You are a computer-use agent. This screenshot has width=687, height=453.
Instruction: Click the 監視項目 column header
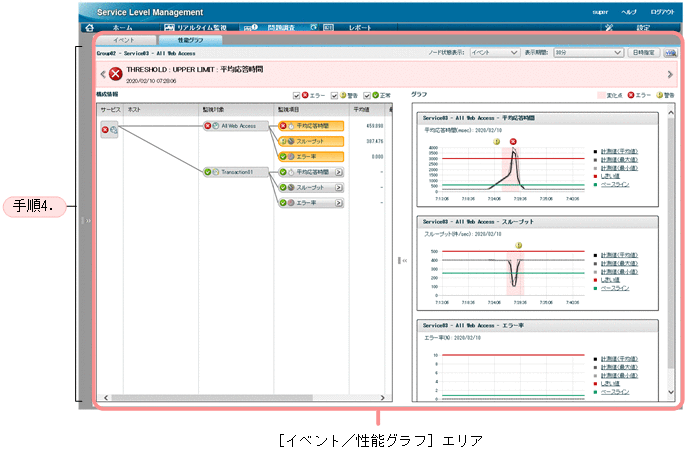click(x=288, y=110)
